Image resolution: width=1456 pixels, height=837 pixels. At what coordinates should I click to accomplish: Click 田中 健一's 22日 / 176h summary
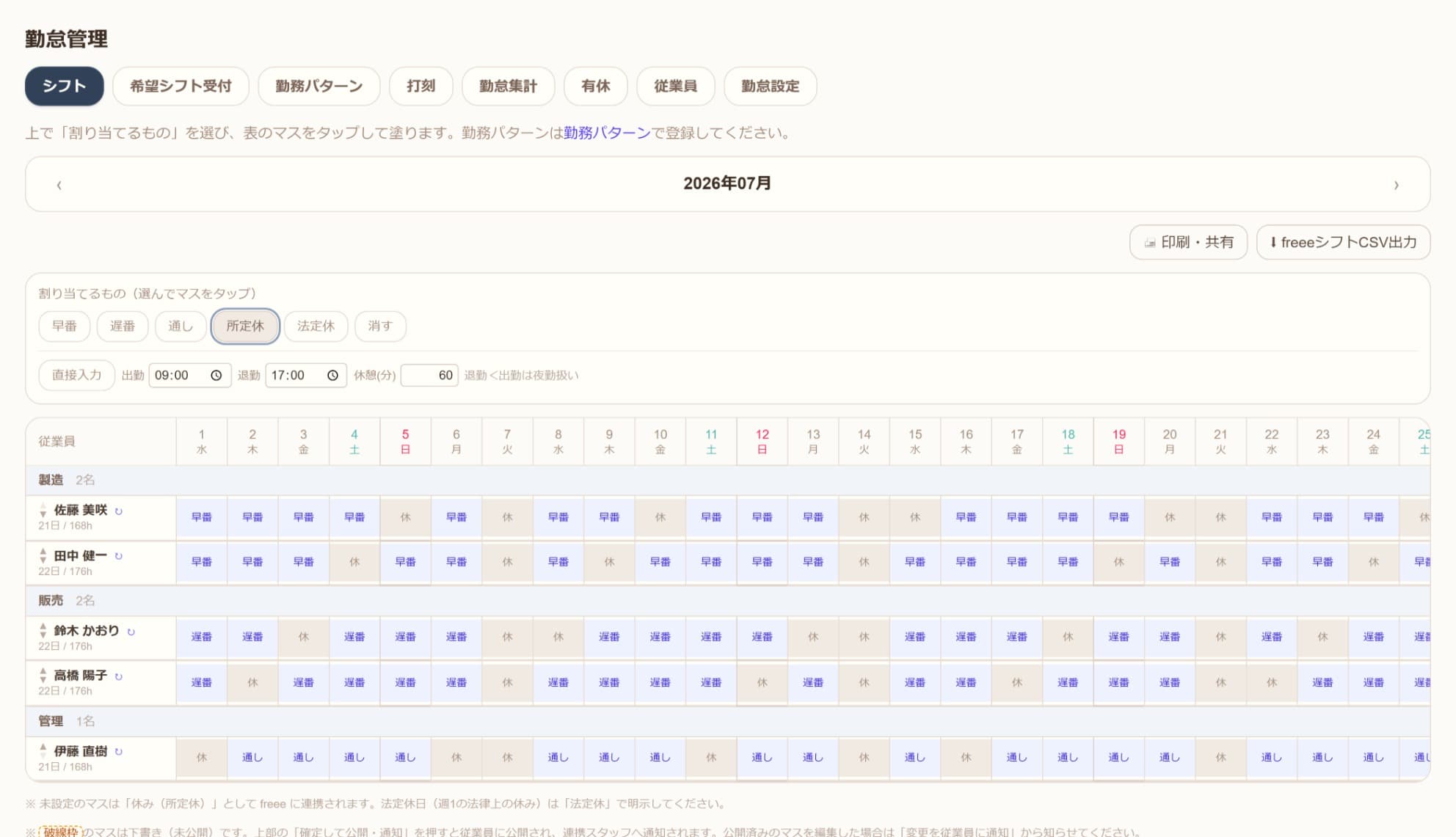[x=65, y=571]
